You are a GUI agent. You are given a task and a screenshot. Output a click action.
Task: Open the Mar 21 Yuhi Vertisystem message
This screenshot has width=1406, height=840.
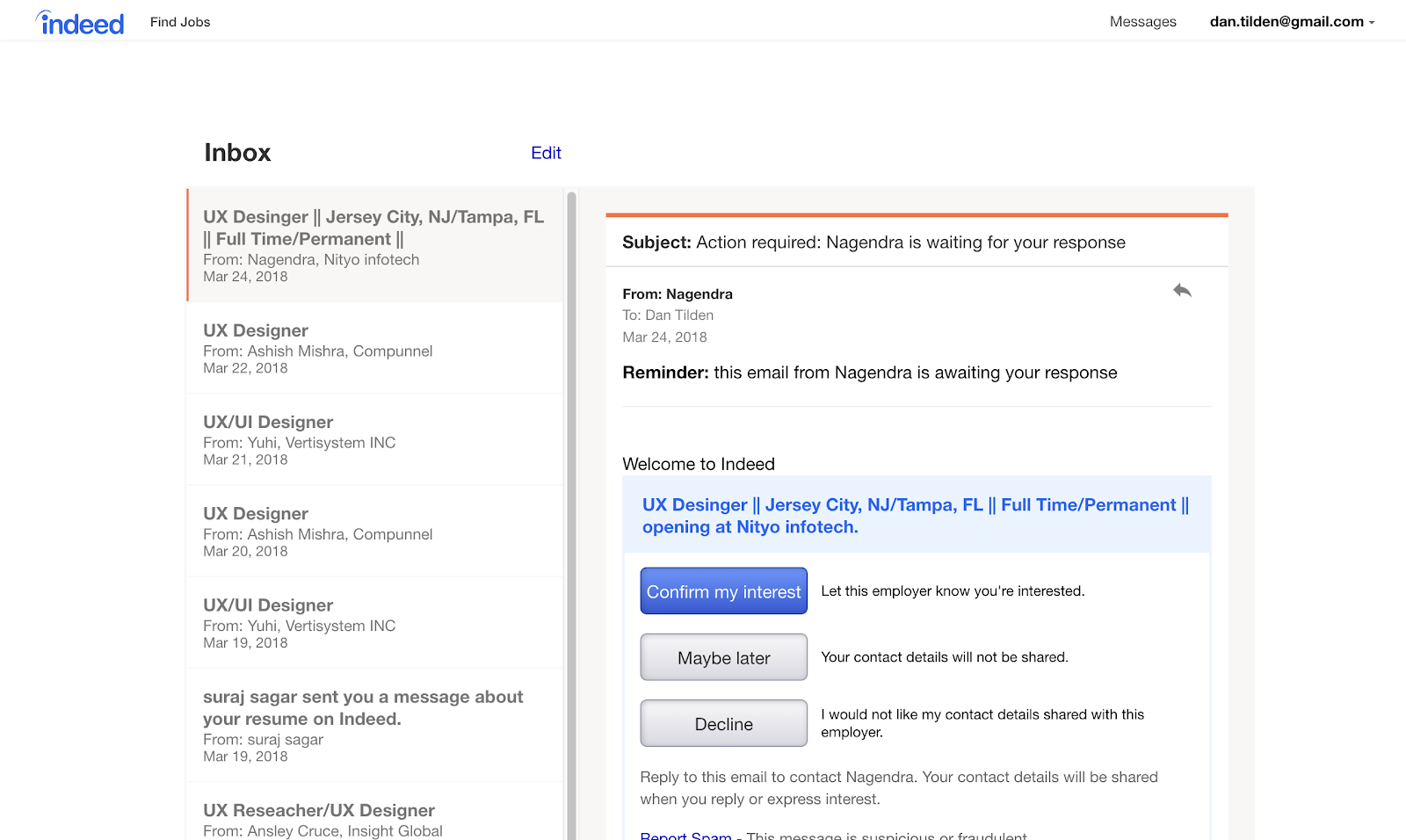(x=374, y=439)
